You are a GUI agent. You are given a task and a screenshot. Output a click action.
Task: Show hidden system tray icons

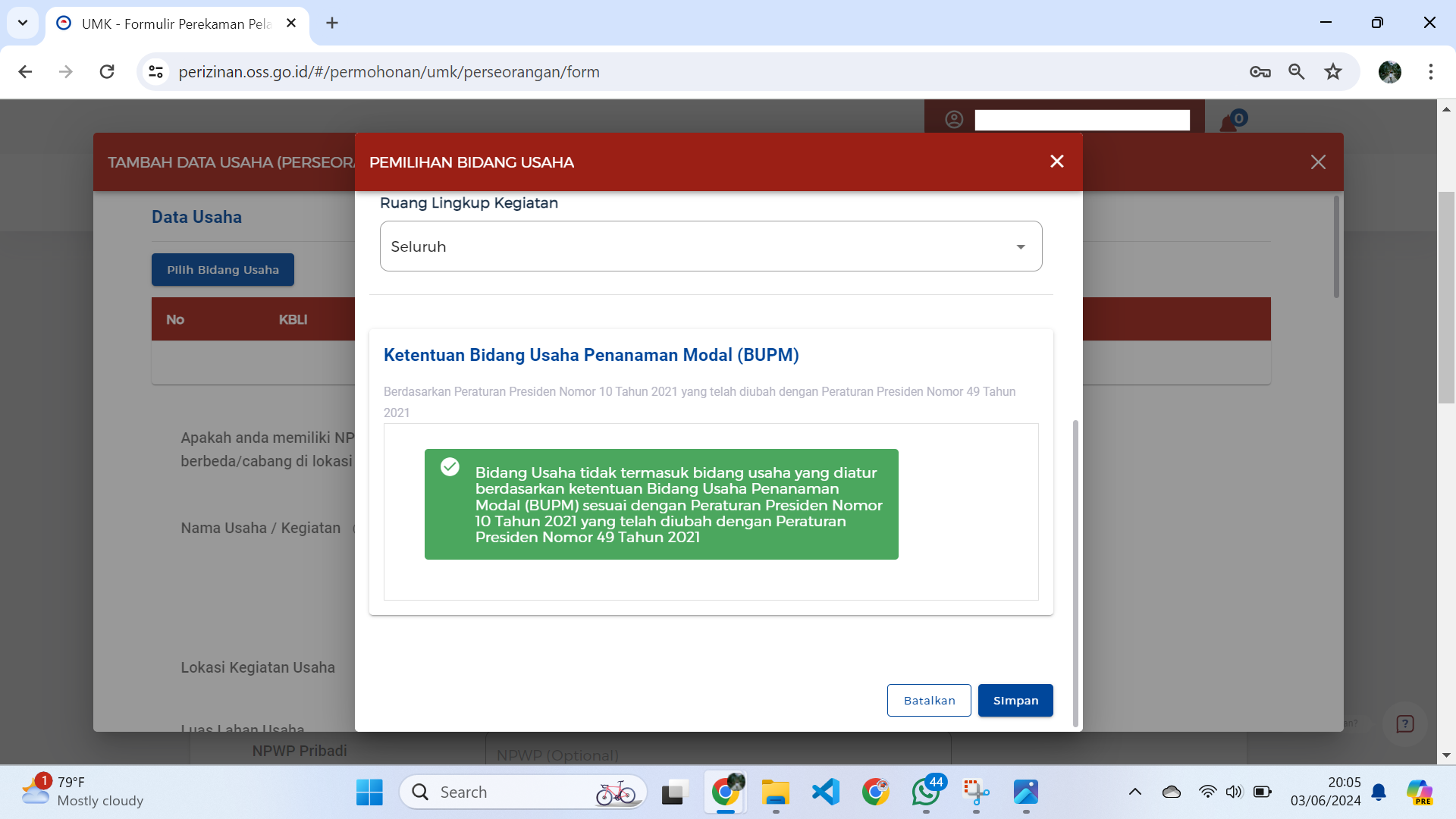pyautogui.click(x=1135, y=792)
